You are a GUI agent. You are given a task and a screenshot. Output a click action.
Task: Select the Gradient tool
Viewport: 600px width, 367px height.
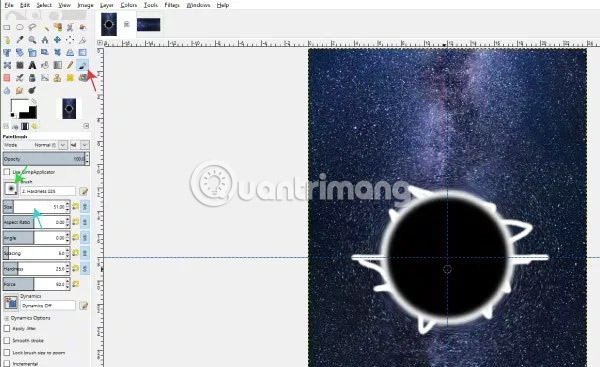[57, 65]
